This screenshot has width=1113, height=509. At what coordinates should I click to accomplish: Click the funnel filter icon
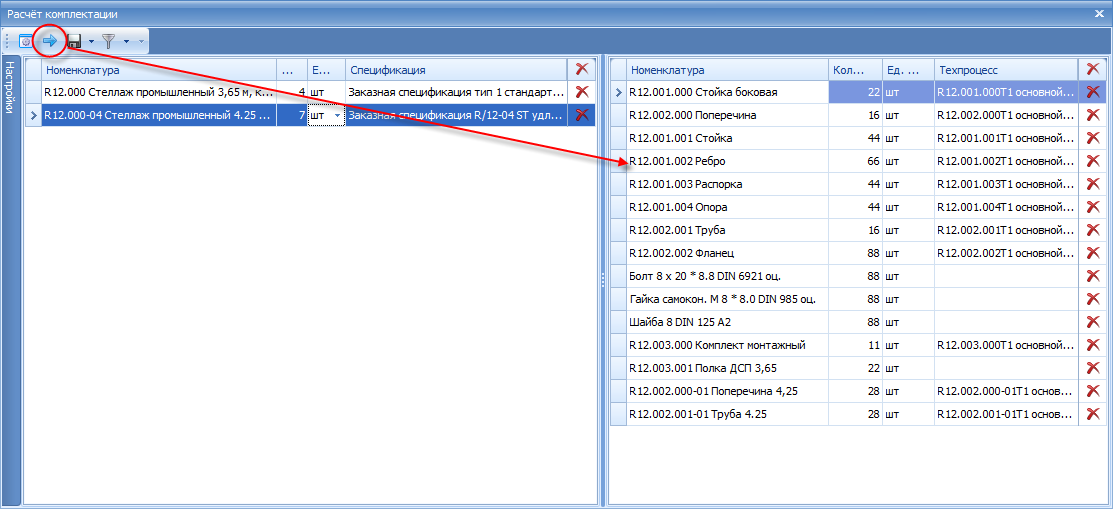pyautogui.click(x=109, y=42)
